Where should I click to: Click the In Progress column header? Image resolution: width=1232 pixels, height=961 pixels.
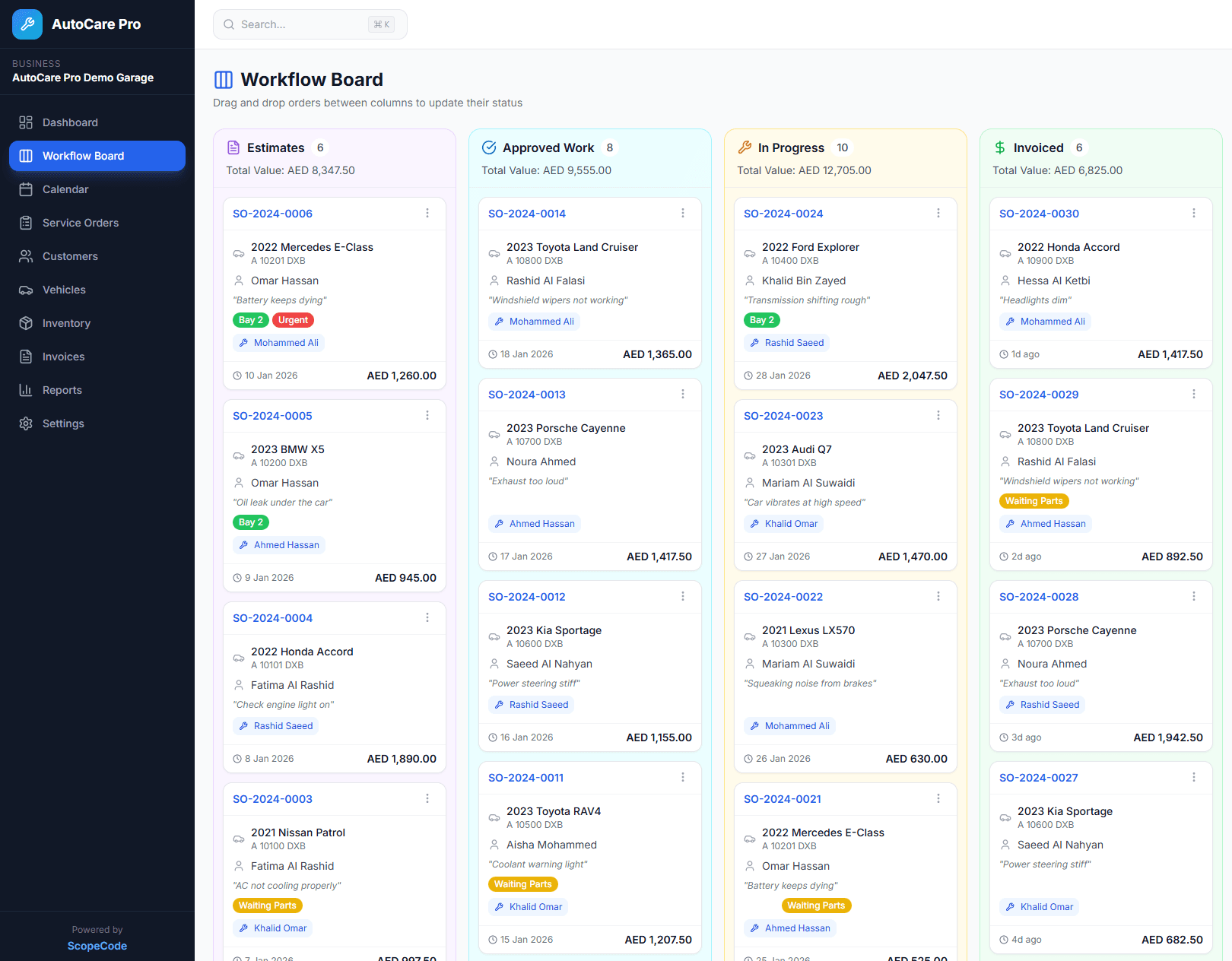pyautogui.click(x=791, y=147)
